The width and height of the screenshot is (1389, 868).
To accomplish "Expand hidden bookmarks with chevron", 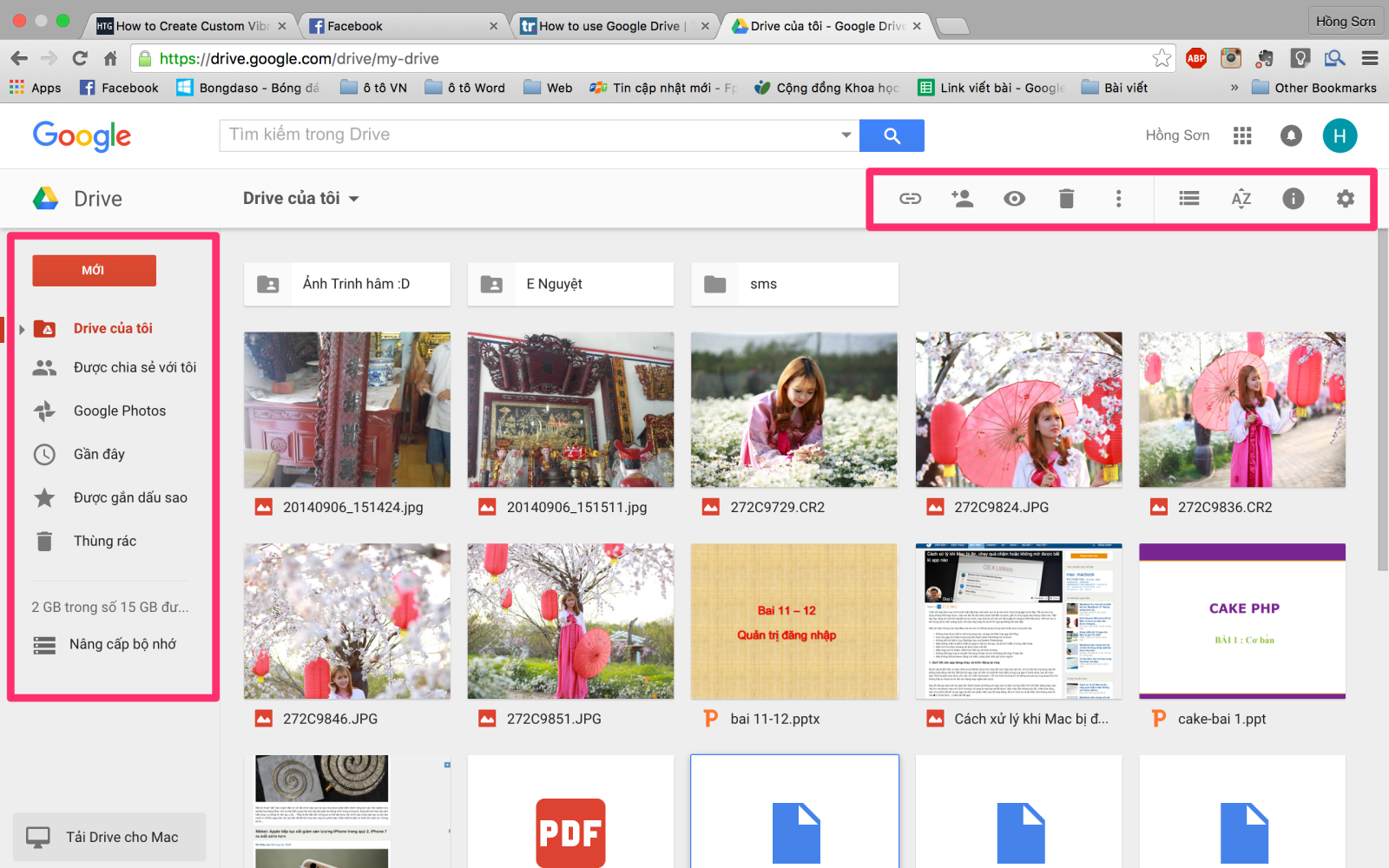I will tap(1234, 87).
